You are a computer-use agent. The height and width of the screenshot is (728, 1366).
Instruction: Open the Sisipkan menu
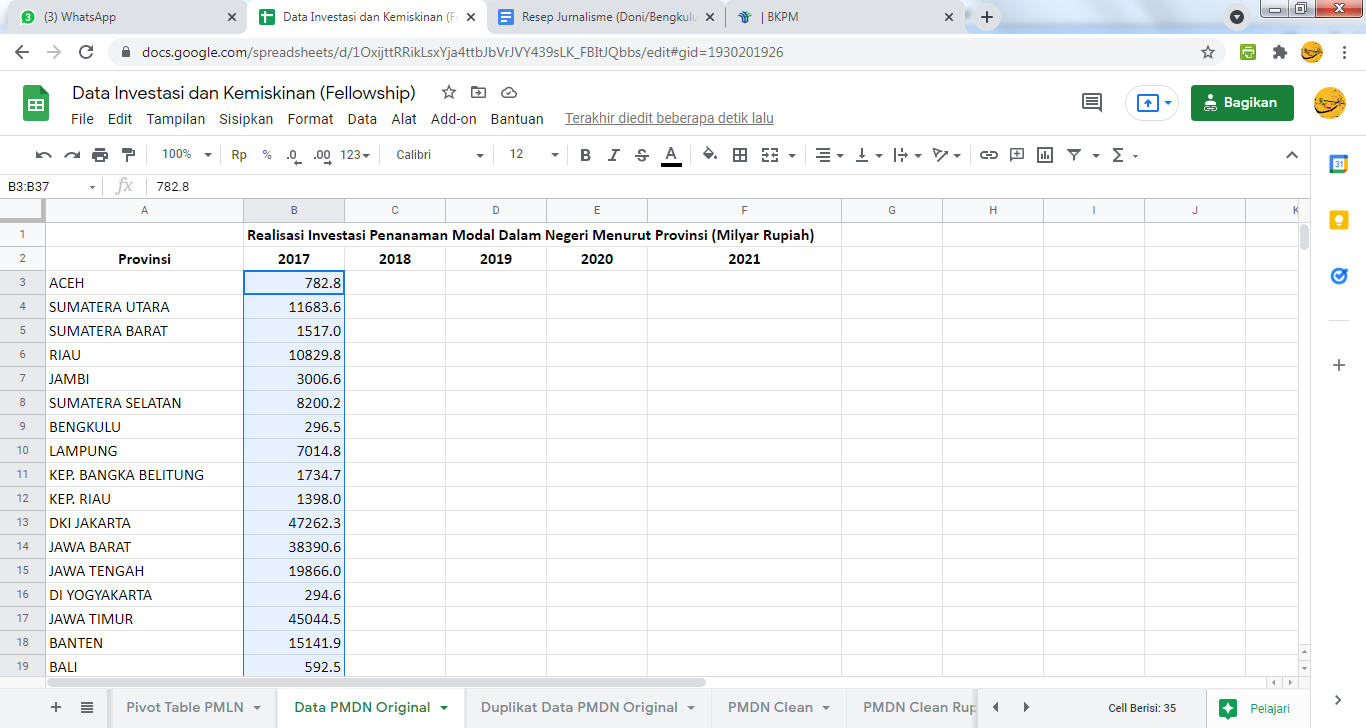246,119
